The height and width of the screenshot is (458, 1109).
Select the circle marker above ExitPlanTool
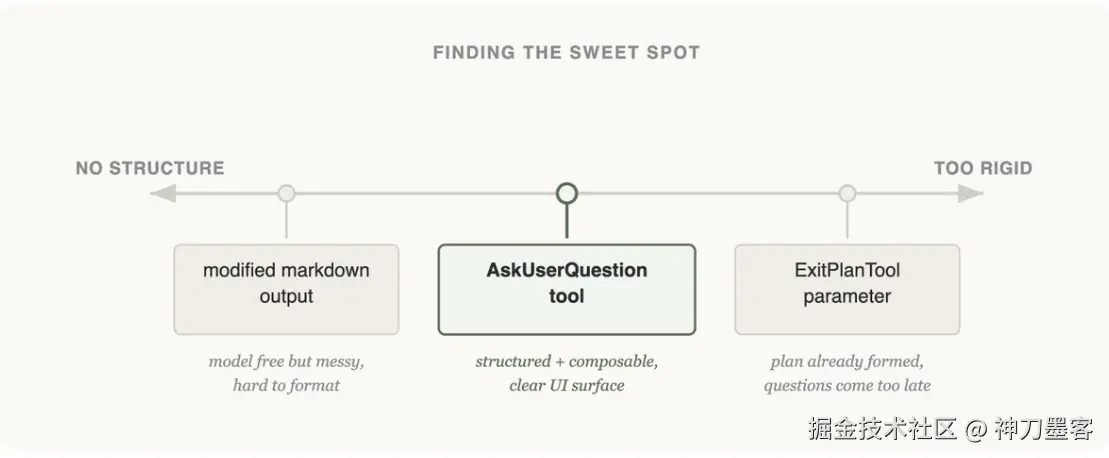(x=847, y=193)
